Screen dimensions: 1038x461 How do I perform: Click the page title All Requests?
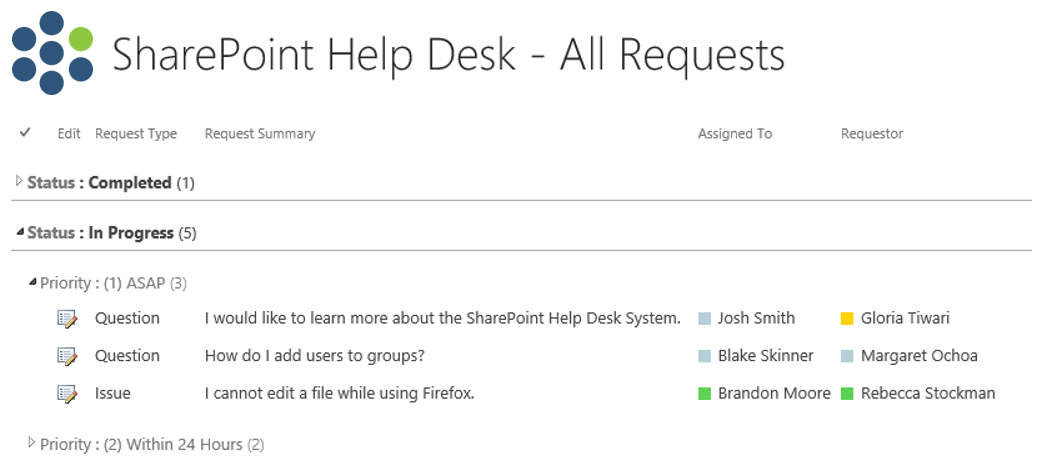coord(448,56)
